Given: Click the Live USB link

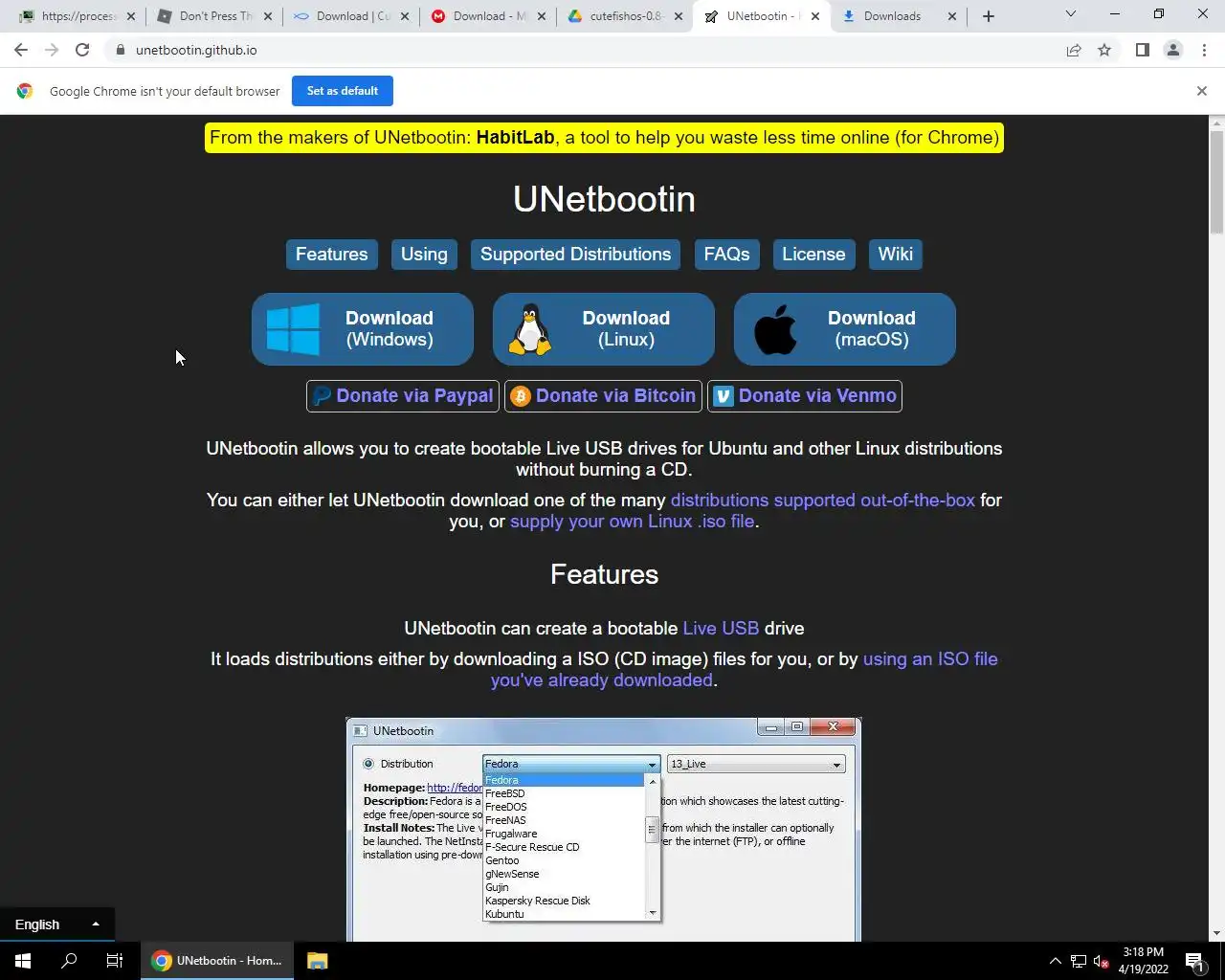Looking at the screenshot, I should [721, 629].
